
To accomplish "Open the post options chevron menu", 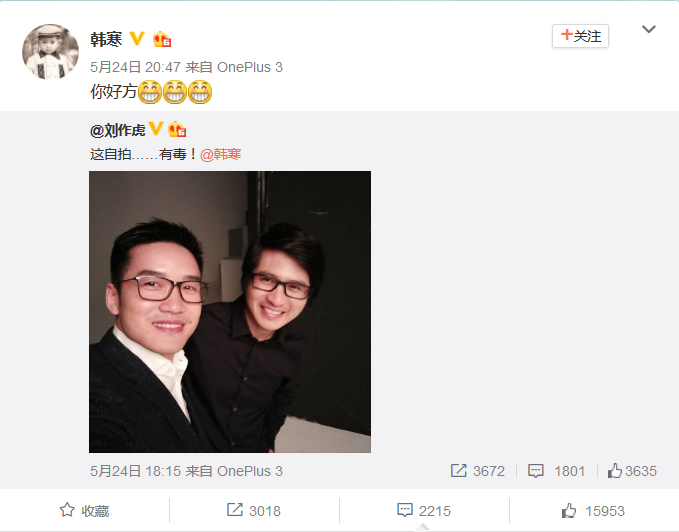I will tap(648, 29).
